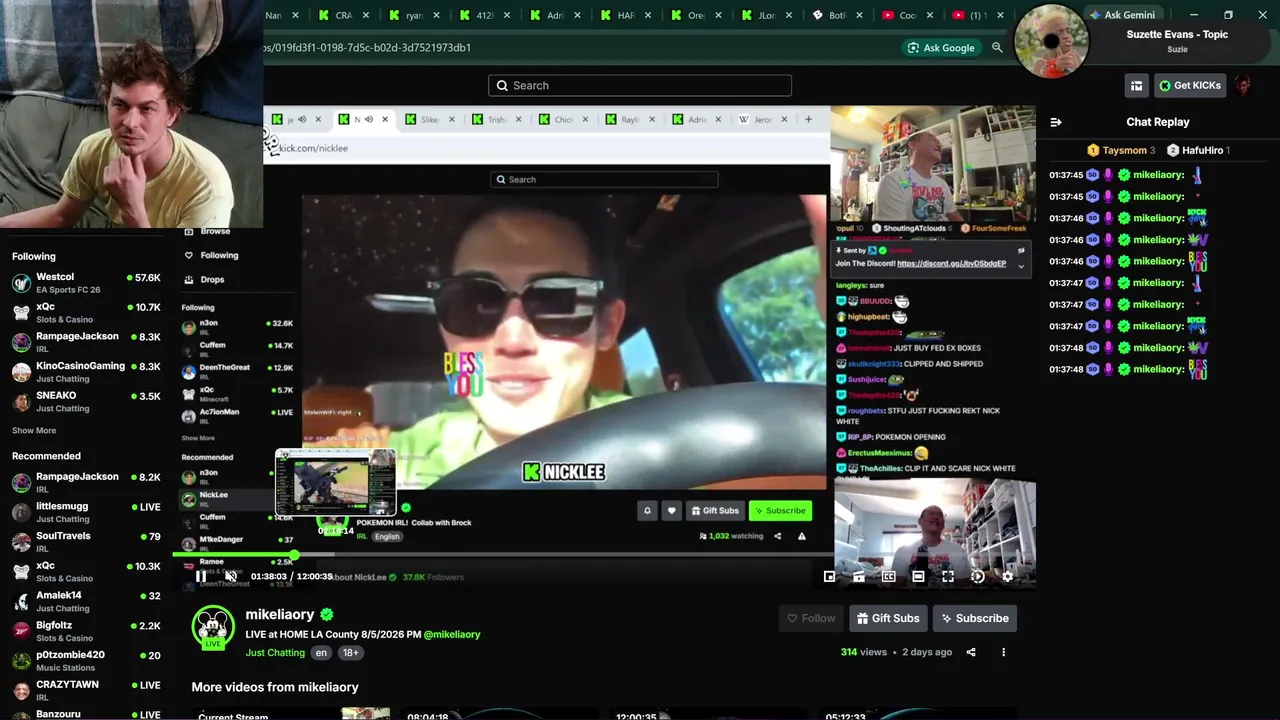Screen dimensions: 1280x720
Task: Pause the mikeliaory video playback
Action: tap(201, 576)
